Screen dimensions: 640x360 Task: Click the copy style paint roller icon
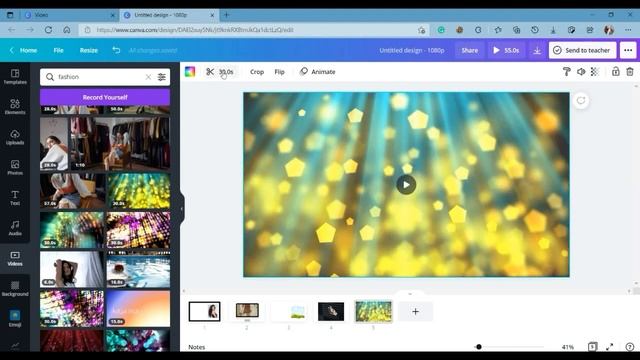[x=567, y=71]
